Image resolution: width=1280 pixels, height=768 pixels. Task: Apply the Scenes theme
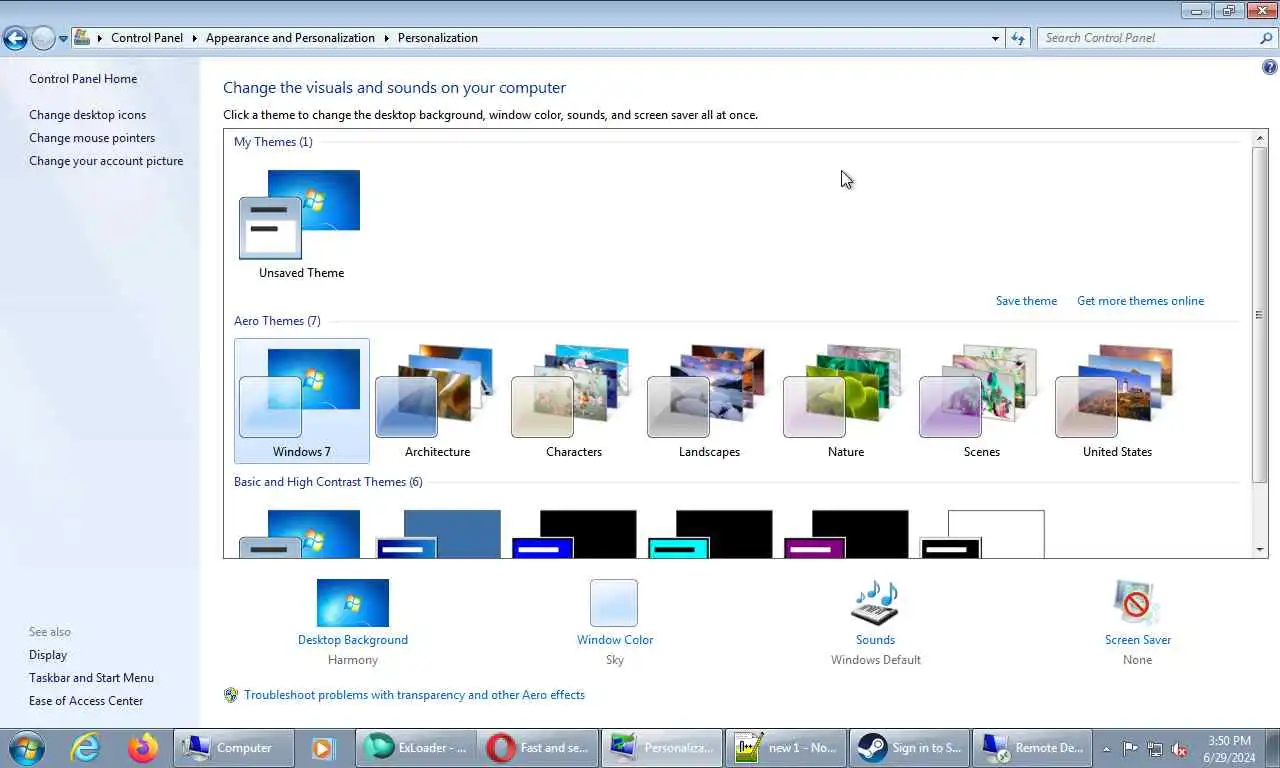981,400
